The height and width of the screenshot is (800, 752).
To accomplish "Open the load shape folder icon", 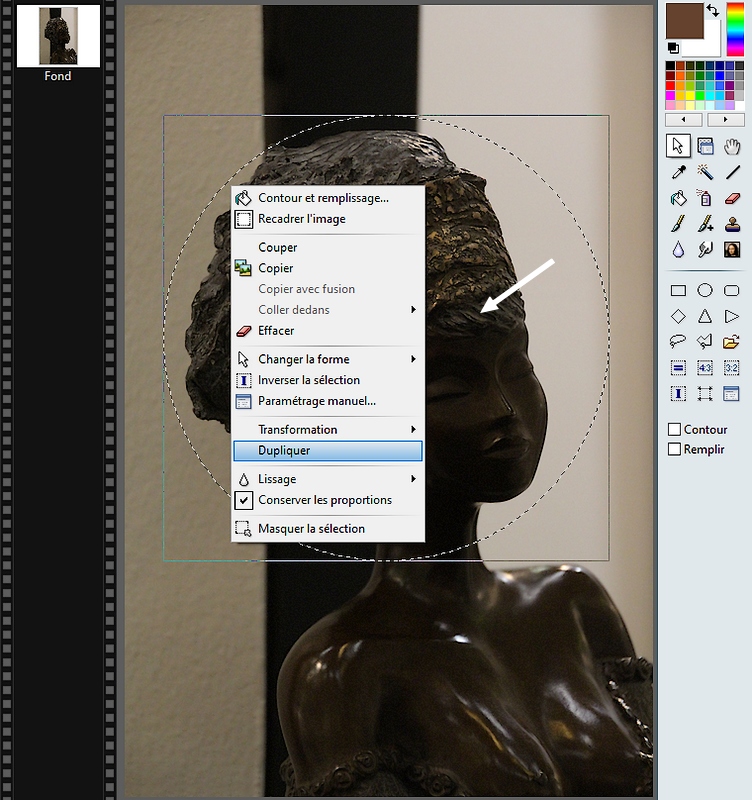I will (x=732, y=341).
